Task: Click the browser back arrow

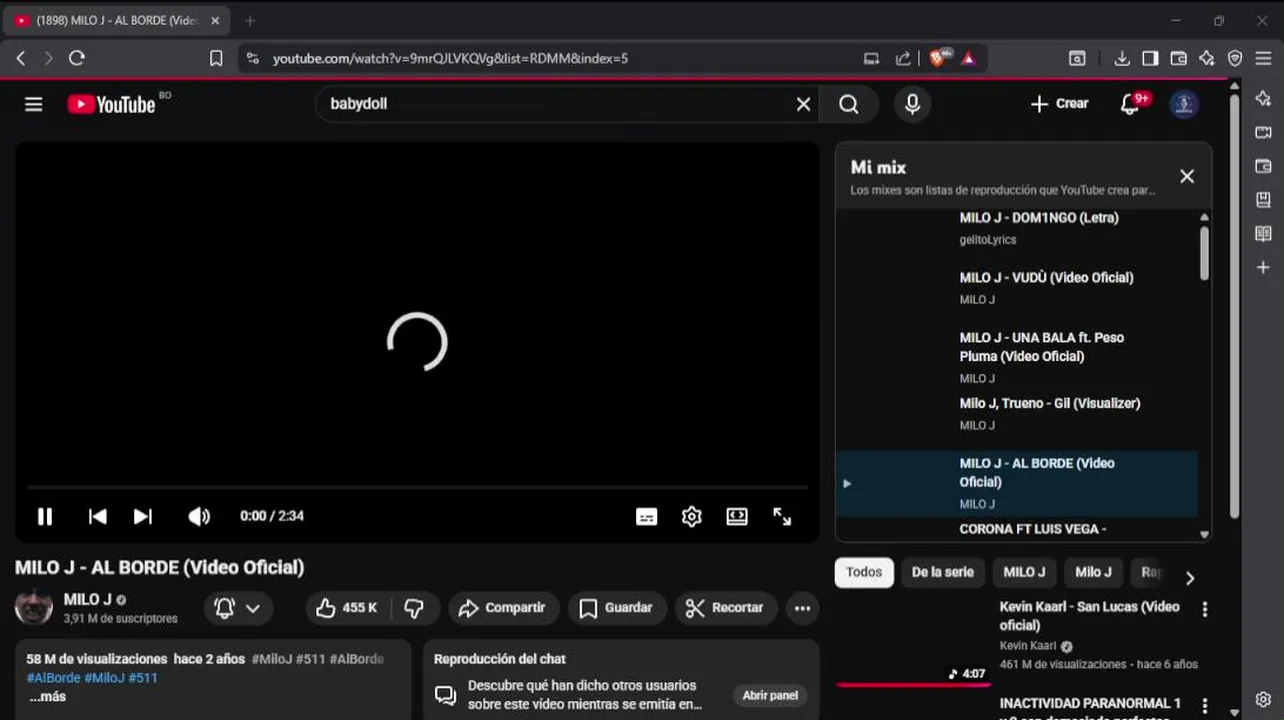Action: pyautogui.click(x=21, y=58)
